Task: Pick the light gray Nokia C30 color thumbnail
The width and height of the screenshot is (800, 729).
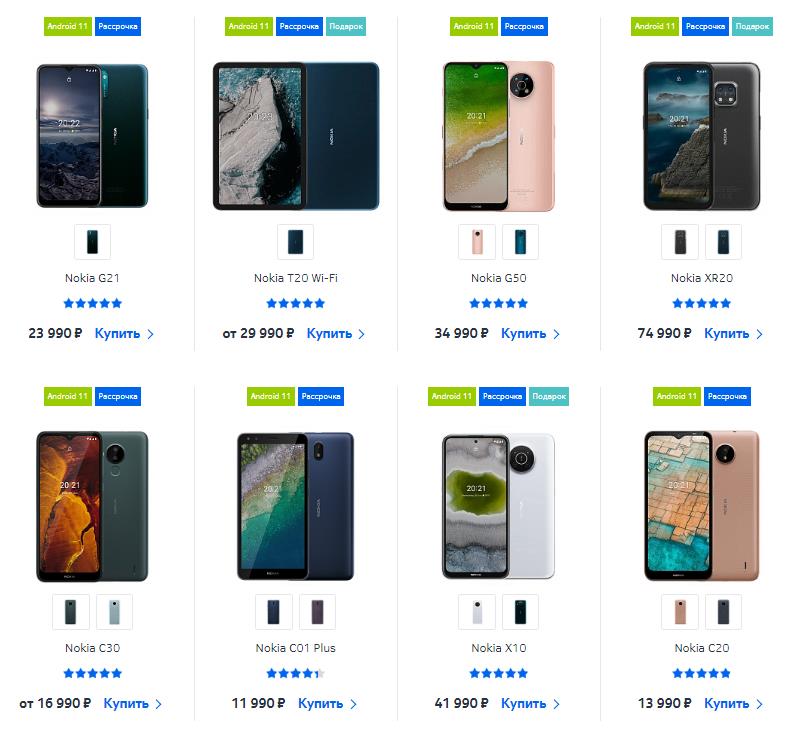Action: [x=114, y=612]
